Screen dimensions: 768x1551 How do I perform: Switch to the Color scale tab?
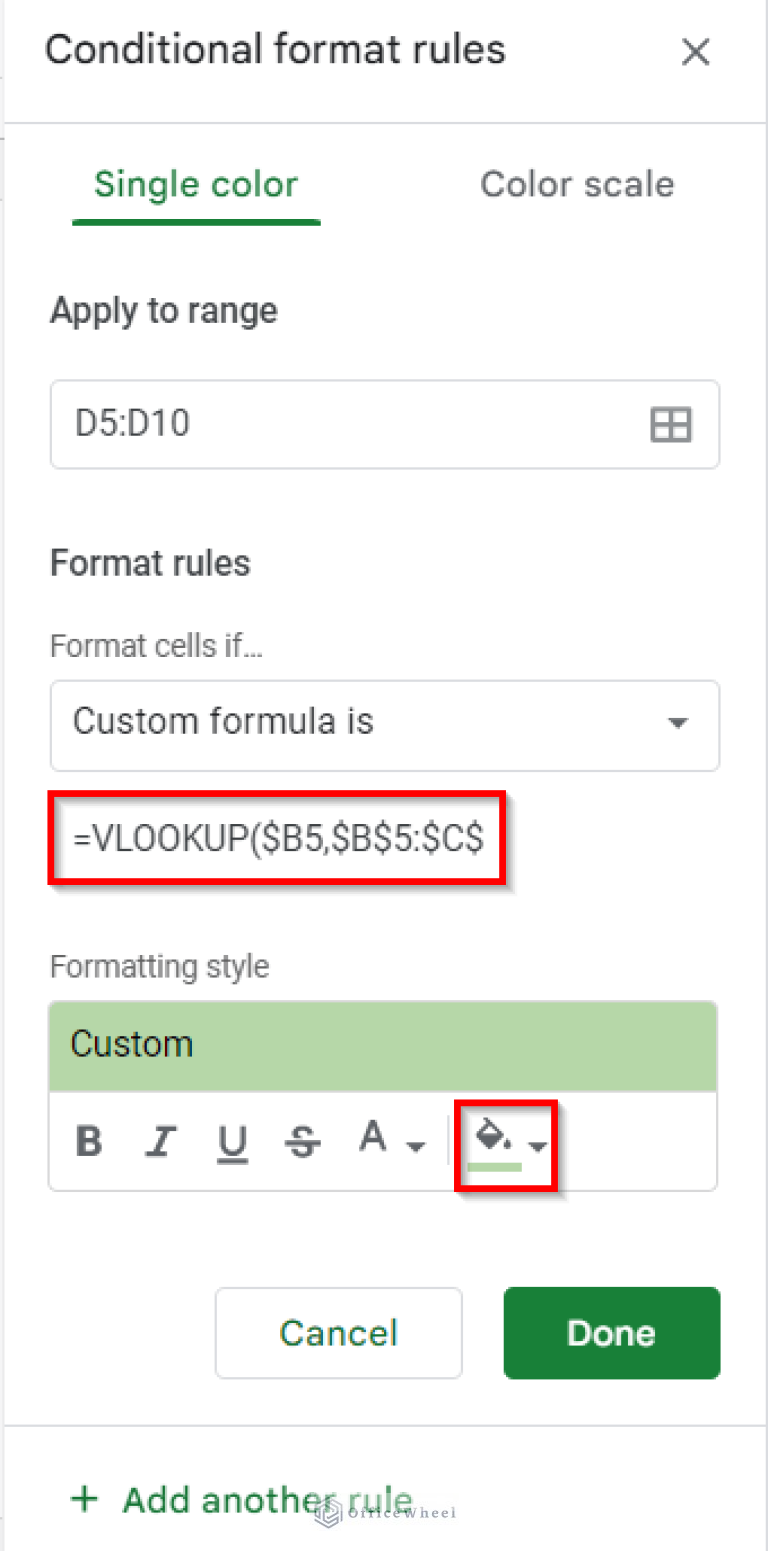pyautogui.click(x=577, y=184)
